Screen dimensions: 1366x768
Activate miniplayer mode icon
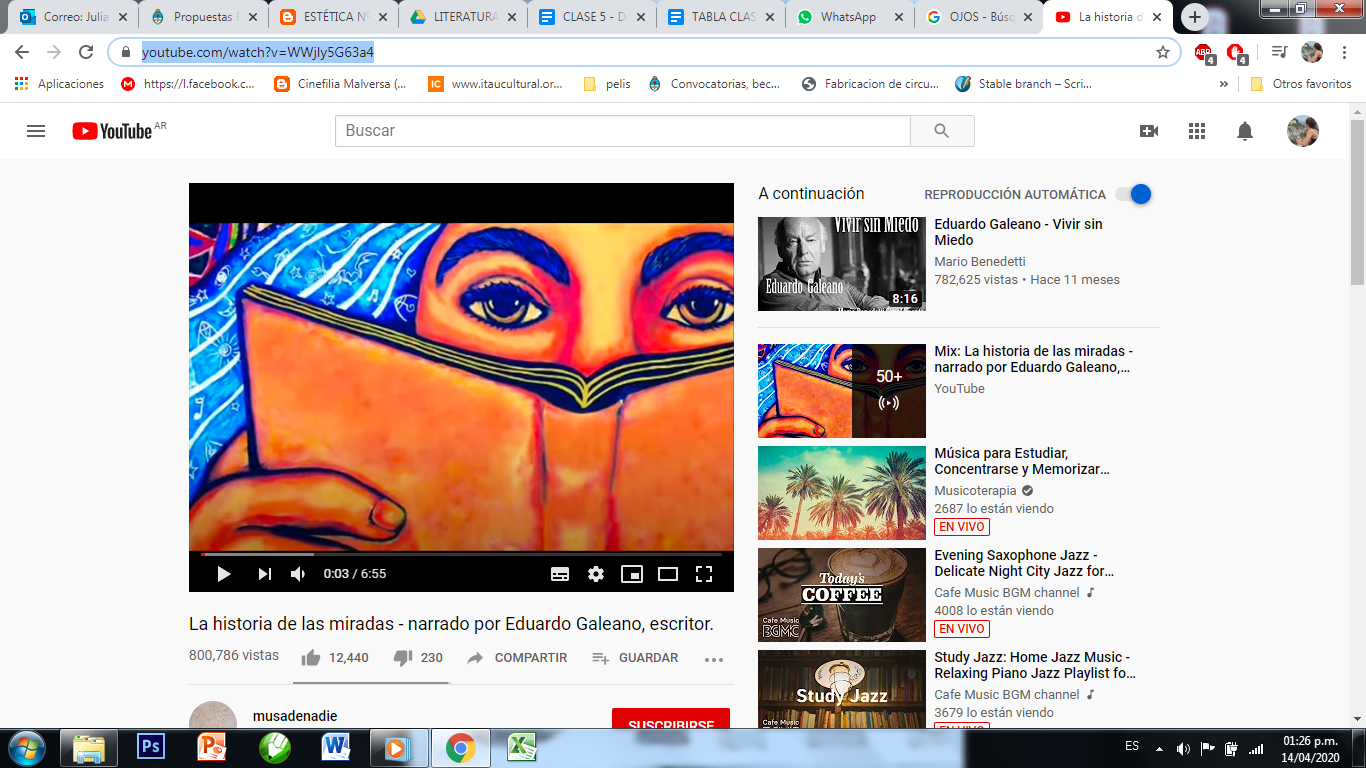(x=632, y=574)
